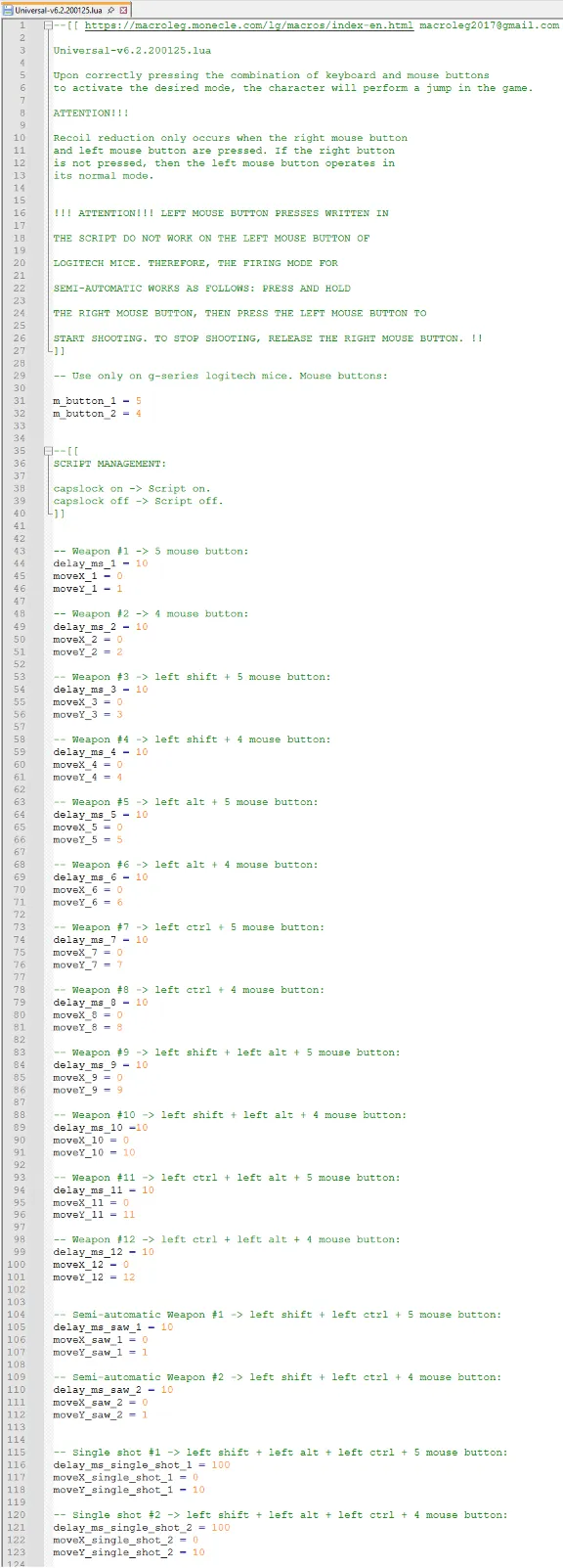Place cursor on m_button_2 value 4
563x1568 pixels.
[x=139, y=414]
